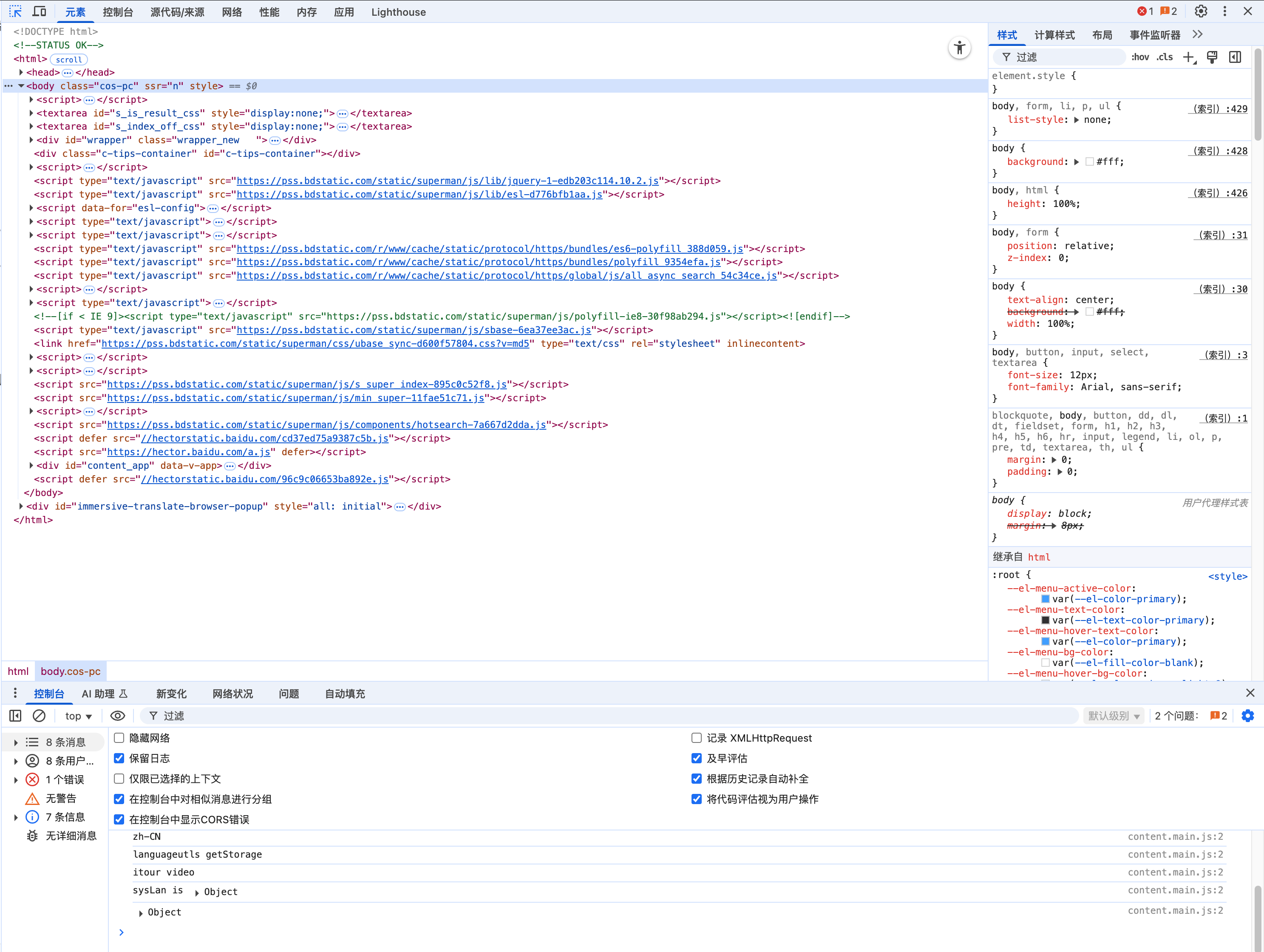The image size is (1264, 952).
Task: Toggle the :hov element state button
Action: (1140, 57)
